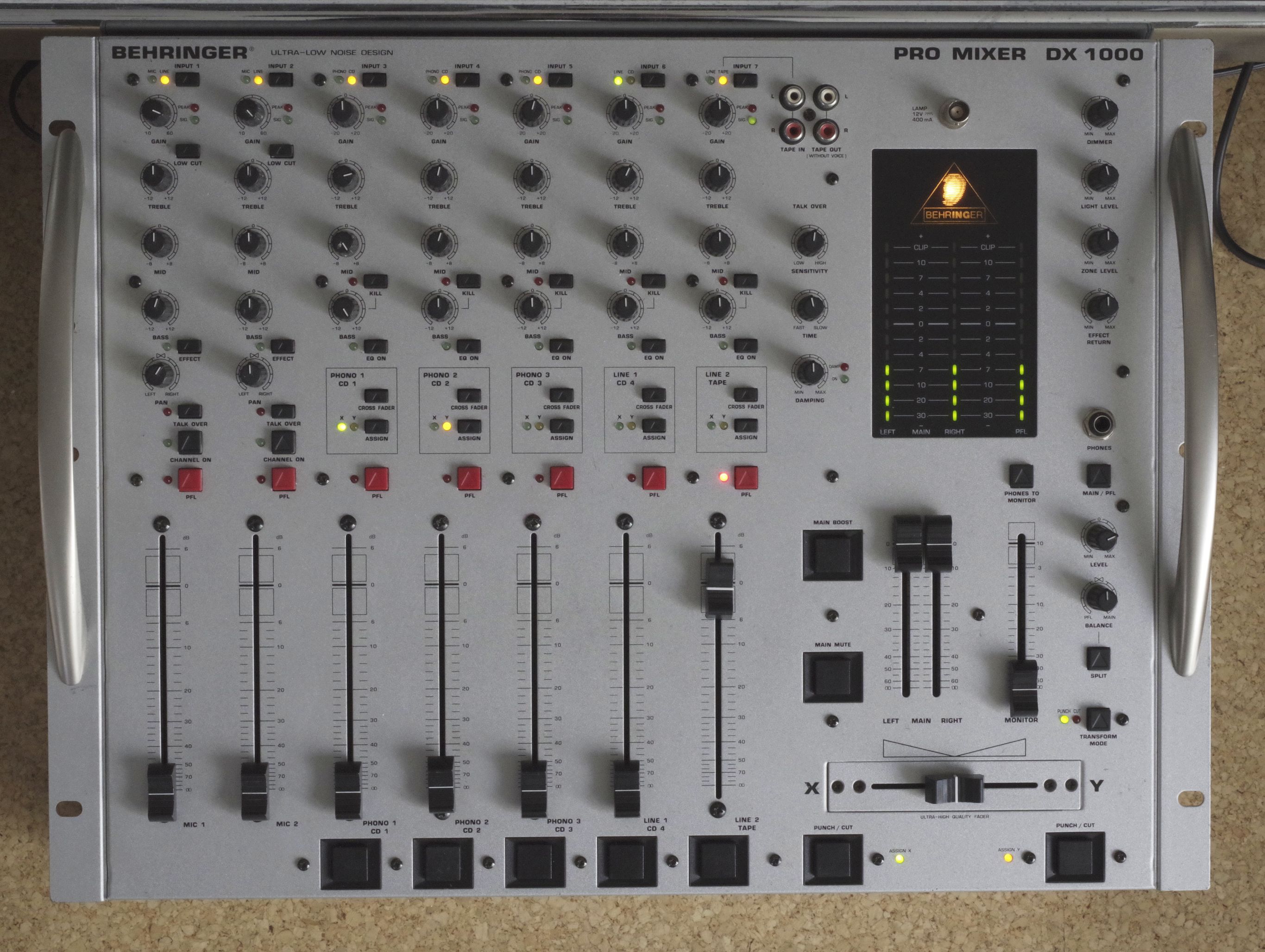The height and width of the screenshot is (952, 1265).
Task: Push the ASSIGN button in LINE 2 TAPE box
Action: [x=746, y=426]
